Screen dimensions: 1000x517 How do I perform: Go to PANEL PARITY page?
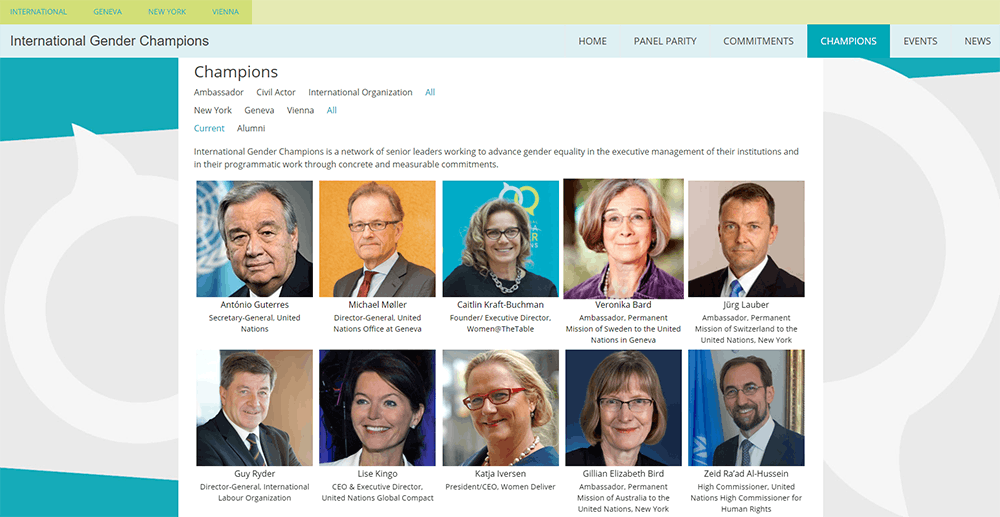[665, 41]
